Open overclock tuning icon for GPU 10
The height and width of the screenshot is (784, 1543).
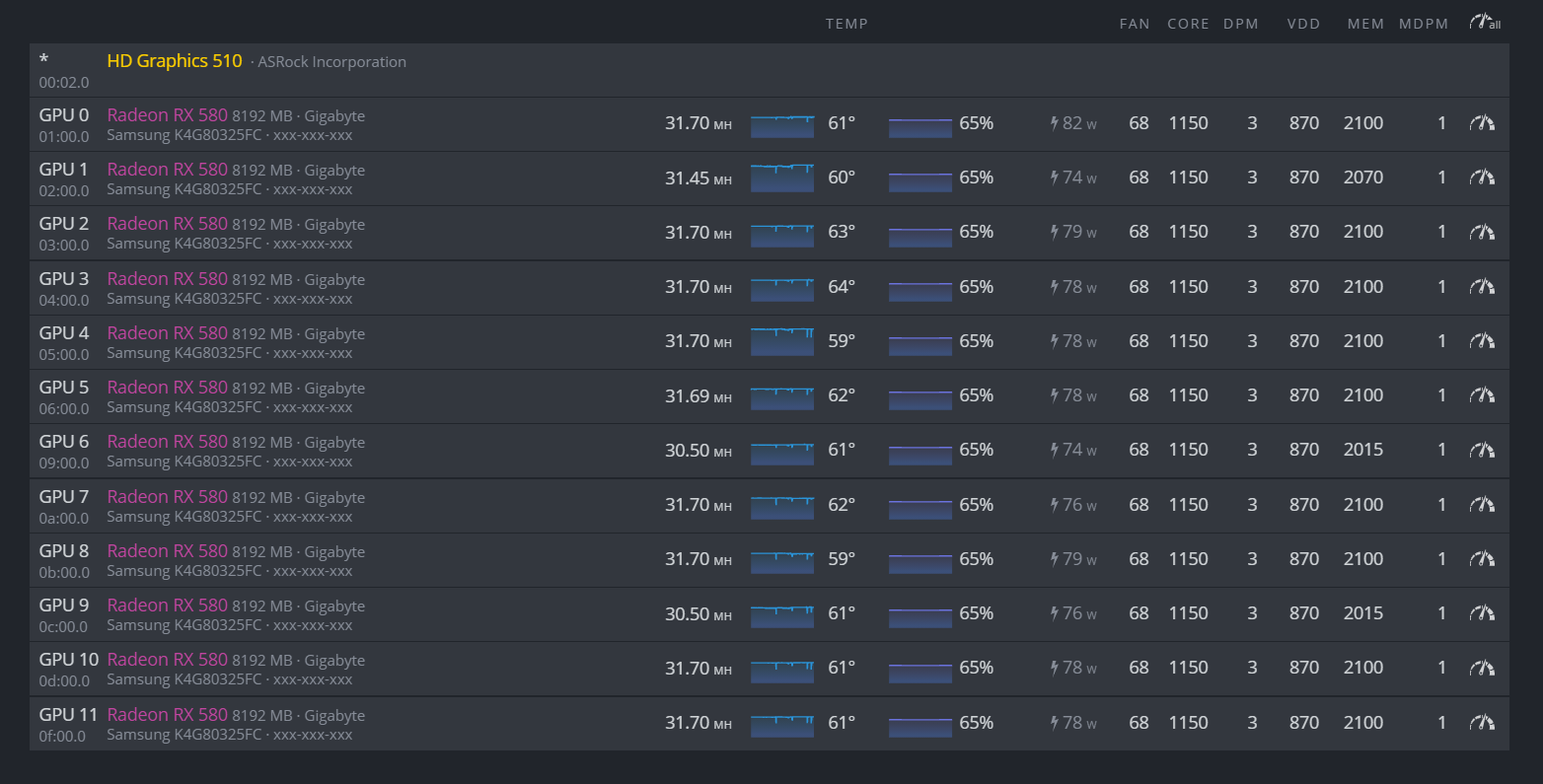(1482, 668)
